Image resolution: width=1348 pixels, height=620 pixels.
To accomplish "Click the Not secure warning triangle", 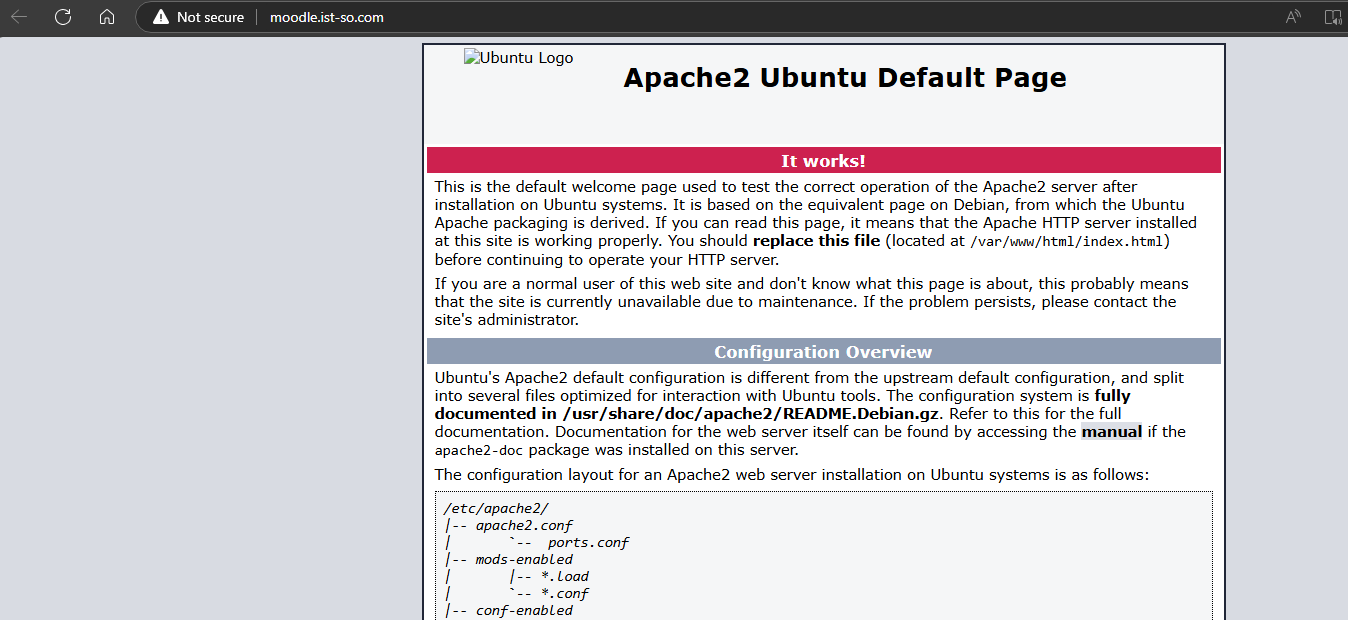I will (160, 17).
